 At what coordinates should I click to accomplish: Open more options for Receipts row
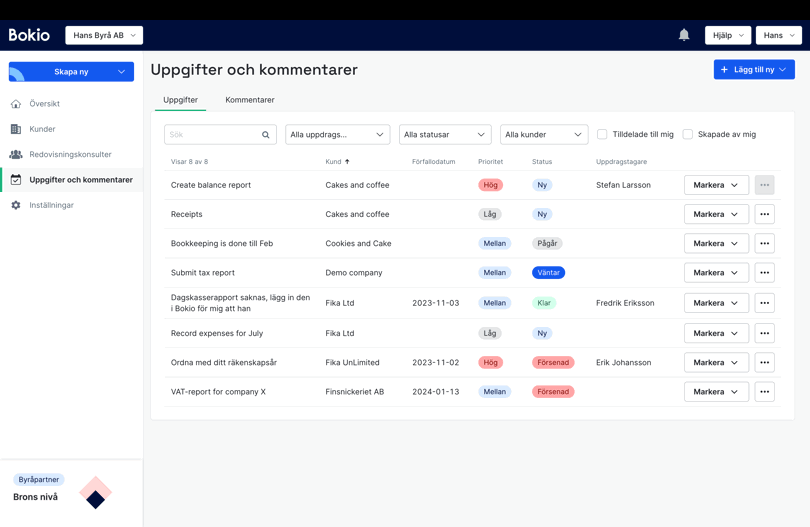pos(764,214)
